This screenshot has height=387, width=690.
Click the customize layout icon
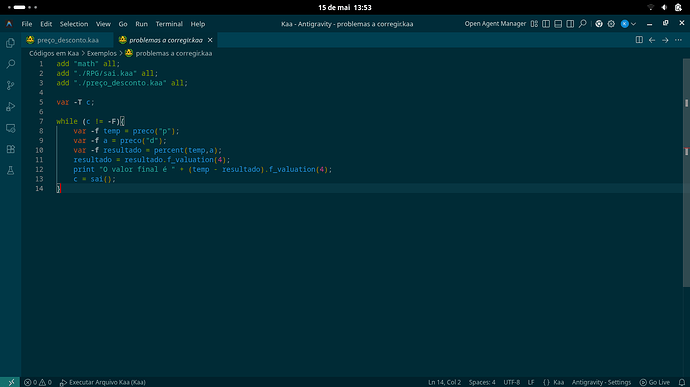pos(534,24)
